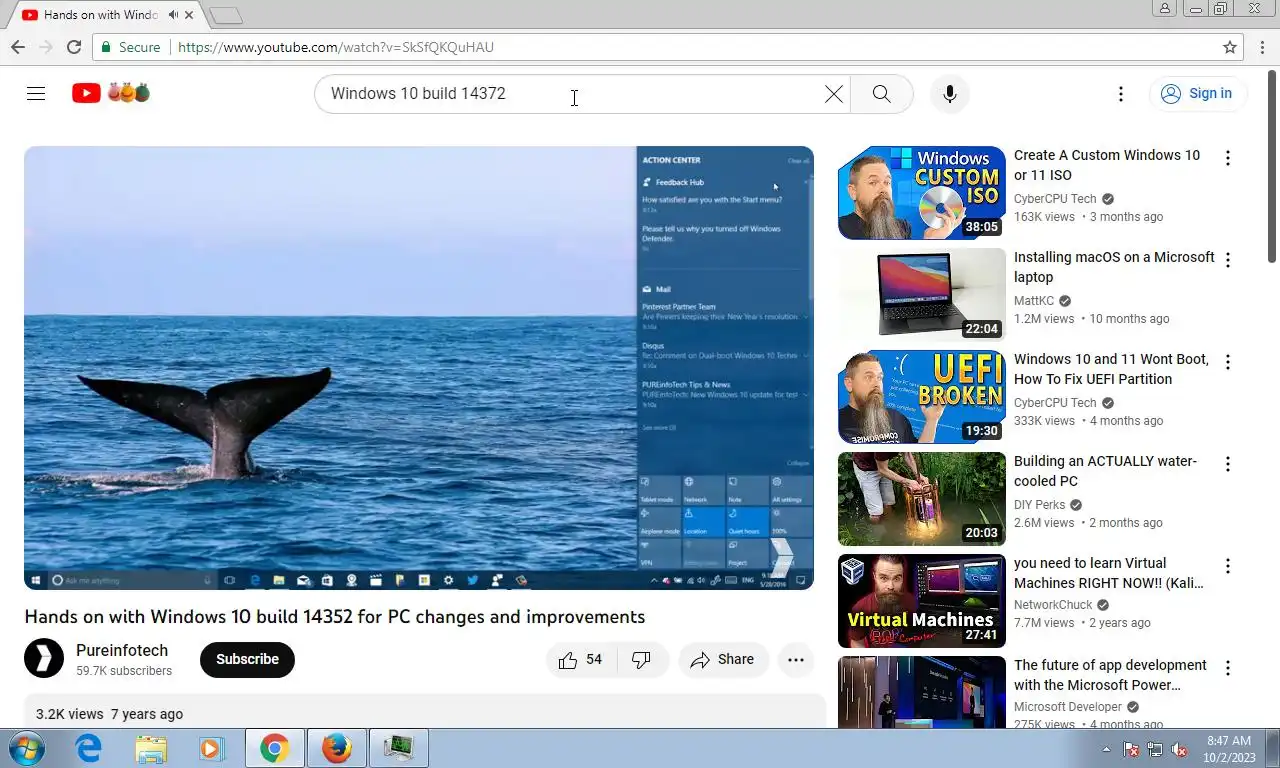Open a new browser tab

tap(227, 15)
